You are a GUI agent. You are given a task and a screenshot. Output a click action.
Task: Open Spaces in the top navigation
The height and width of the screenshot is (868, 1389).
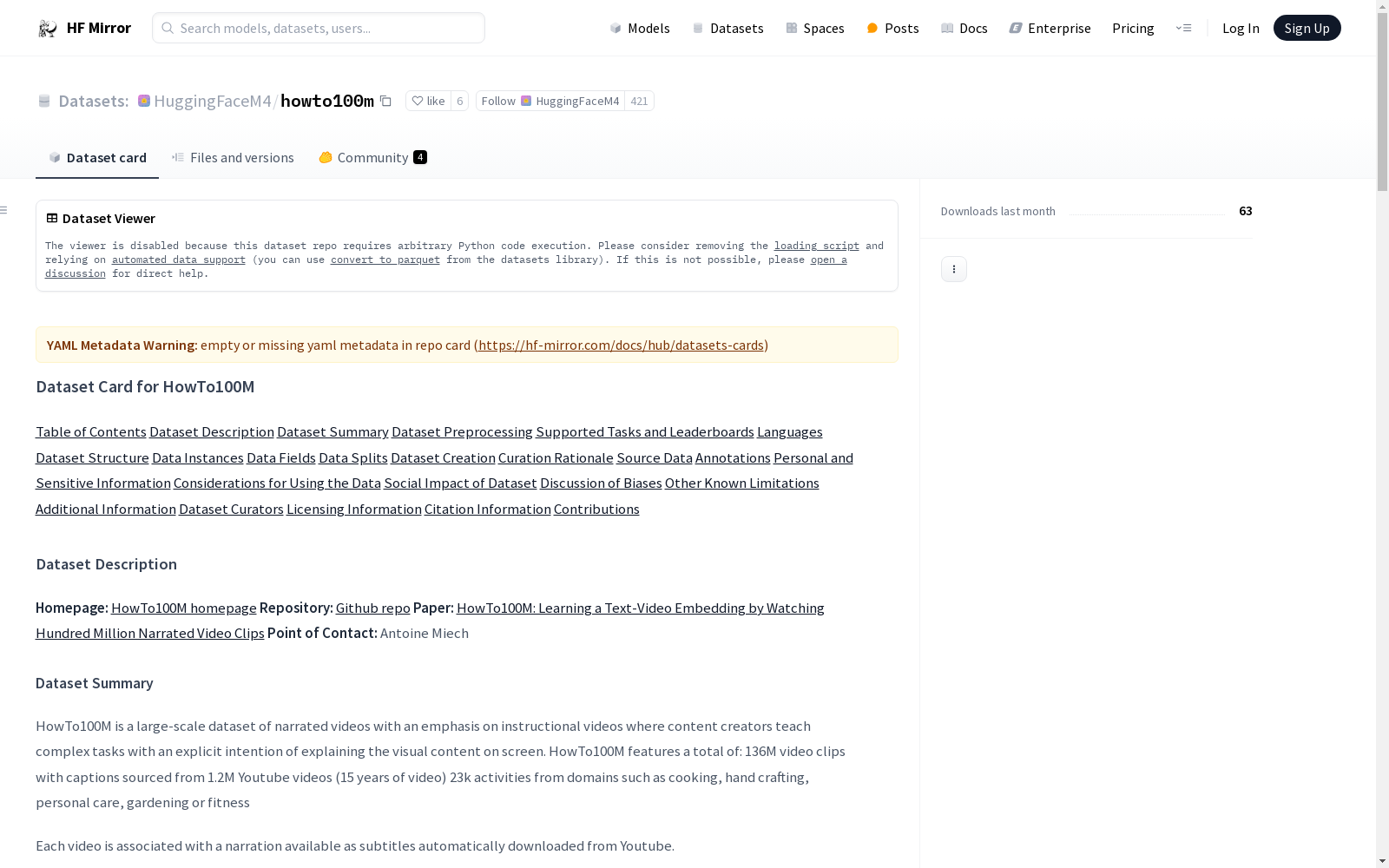pos(815,29)
